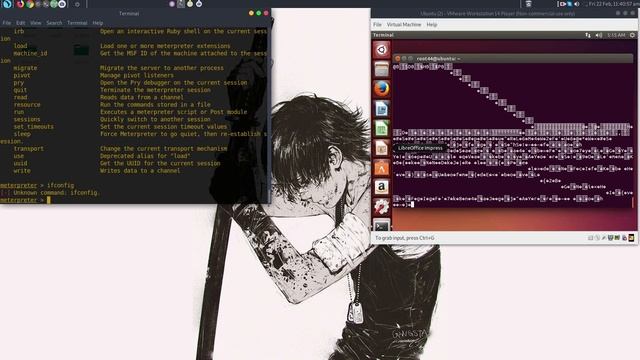Screen dimensions: 640x360
Task: Launch Firefox from the top panel
Action: click(20, 4)
